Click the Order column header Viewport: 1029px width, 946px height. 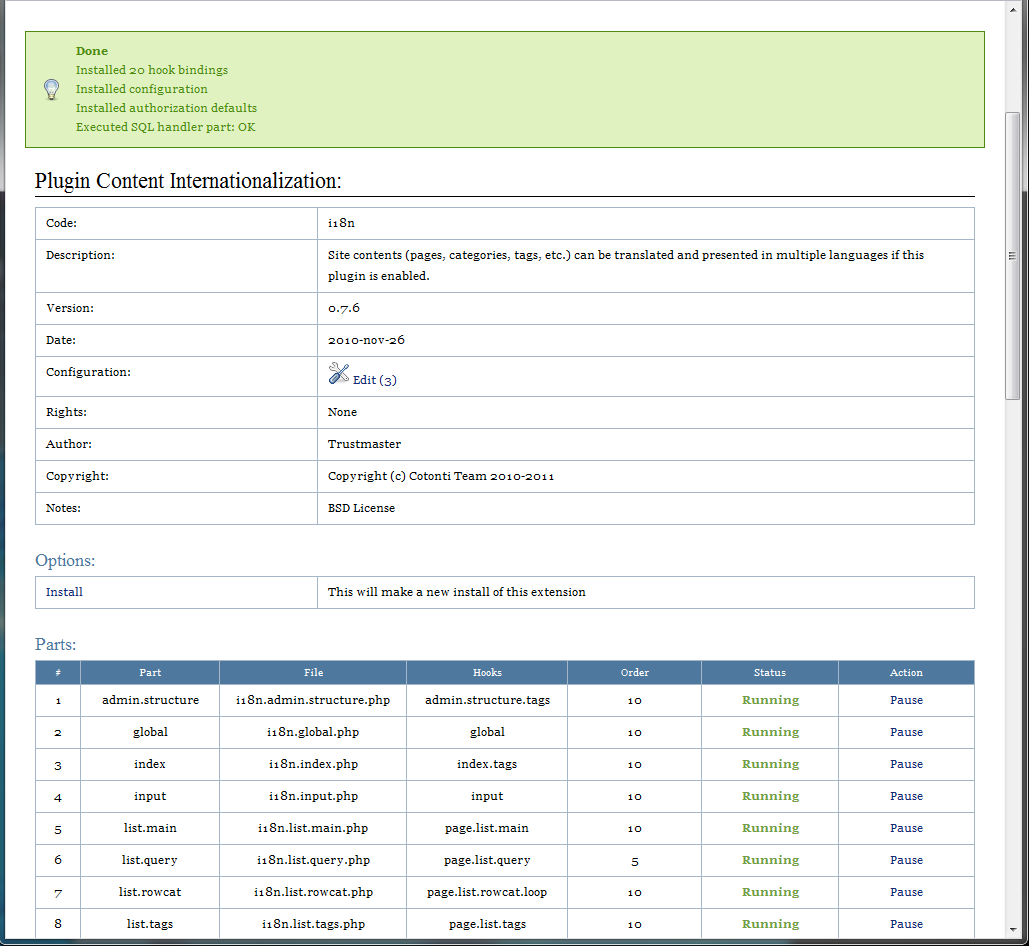635,672
